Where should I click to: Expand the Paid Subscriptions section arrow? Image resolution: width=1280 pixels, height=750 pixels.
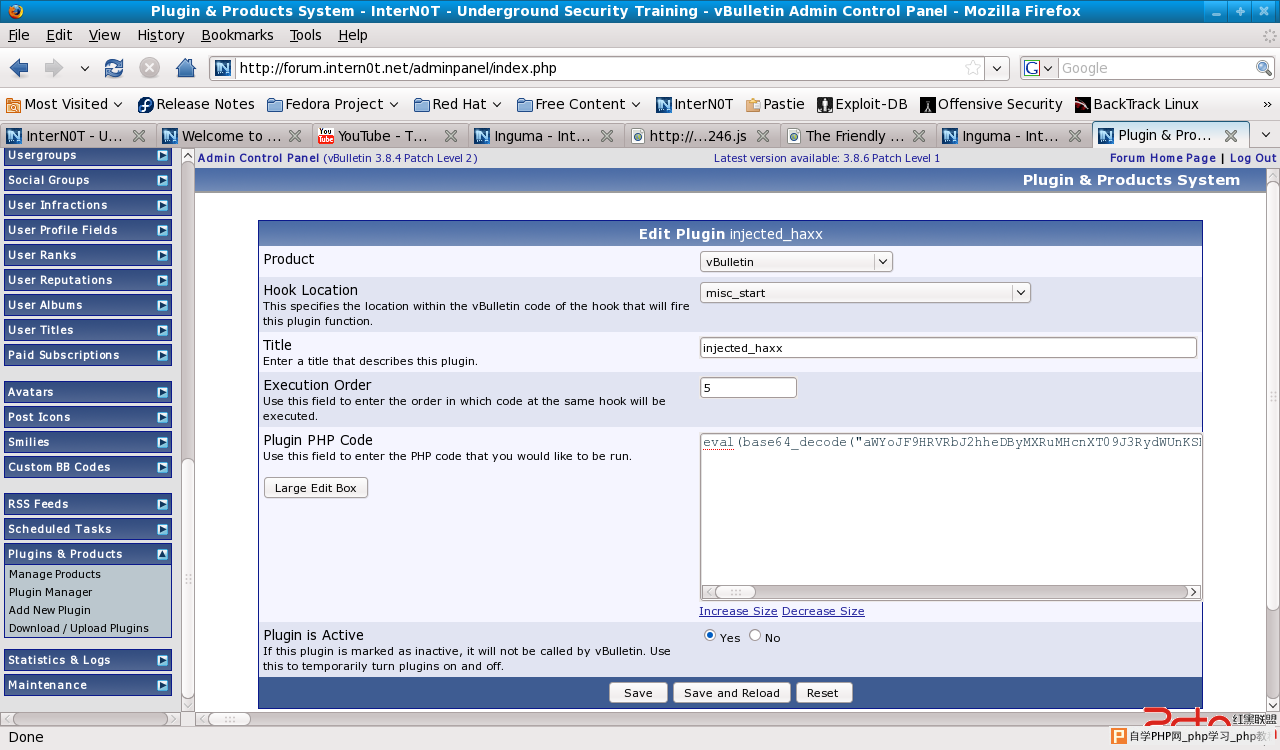pyautogui.click(x=162, y=355)
